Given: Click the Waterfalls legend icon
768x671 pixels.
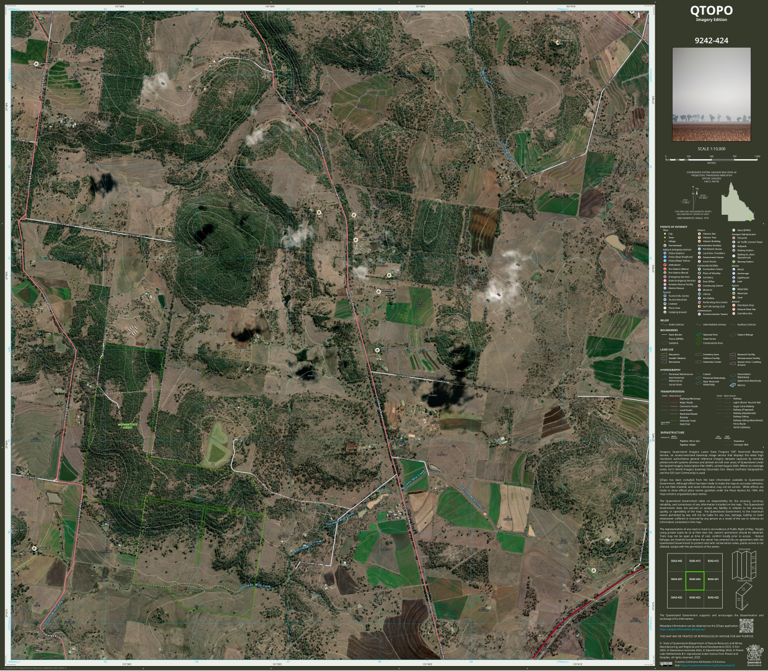Looking at the screenshot, I should 734,289.
